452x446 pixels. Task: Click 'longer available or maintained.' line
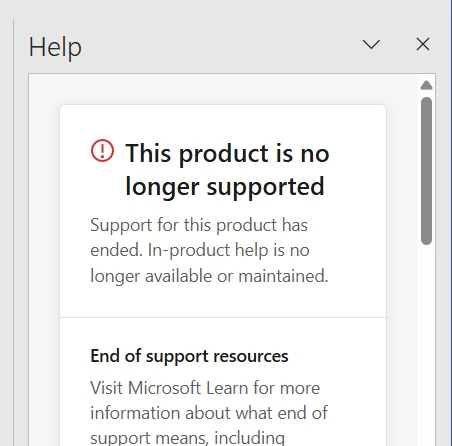pyautogui.click(x=209, y=276)
